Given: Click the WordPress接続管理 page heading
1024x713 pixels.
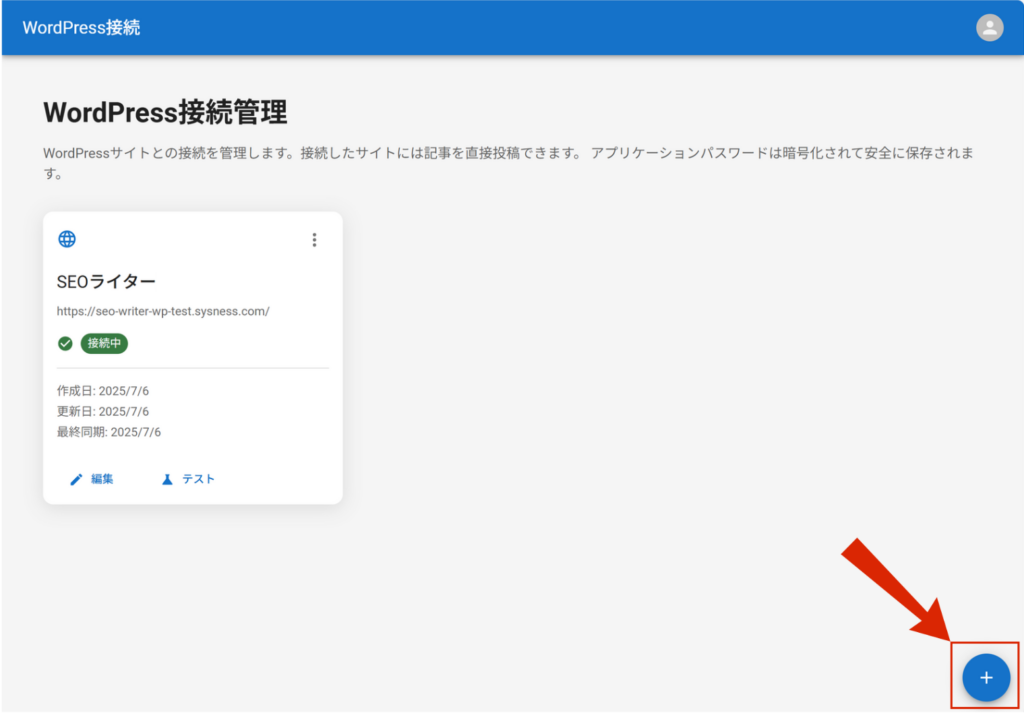Looking at the screenshot, I should pos(165,112).
